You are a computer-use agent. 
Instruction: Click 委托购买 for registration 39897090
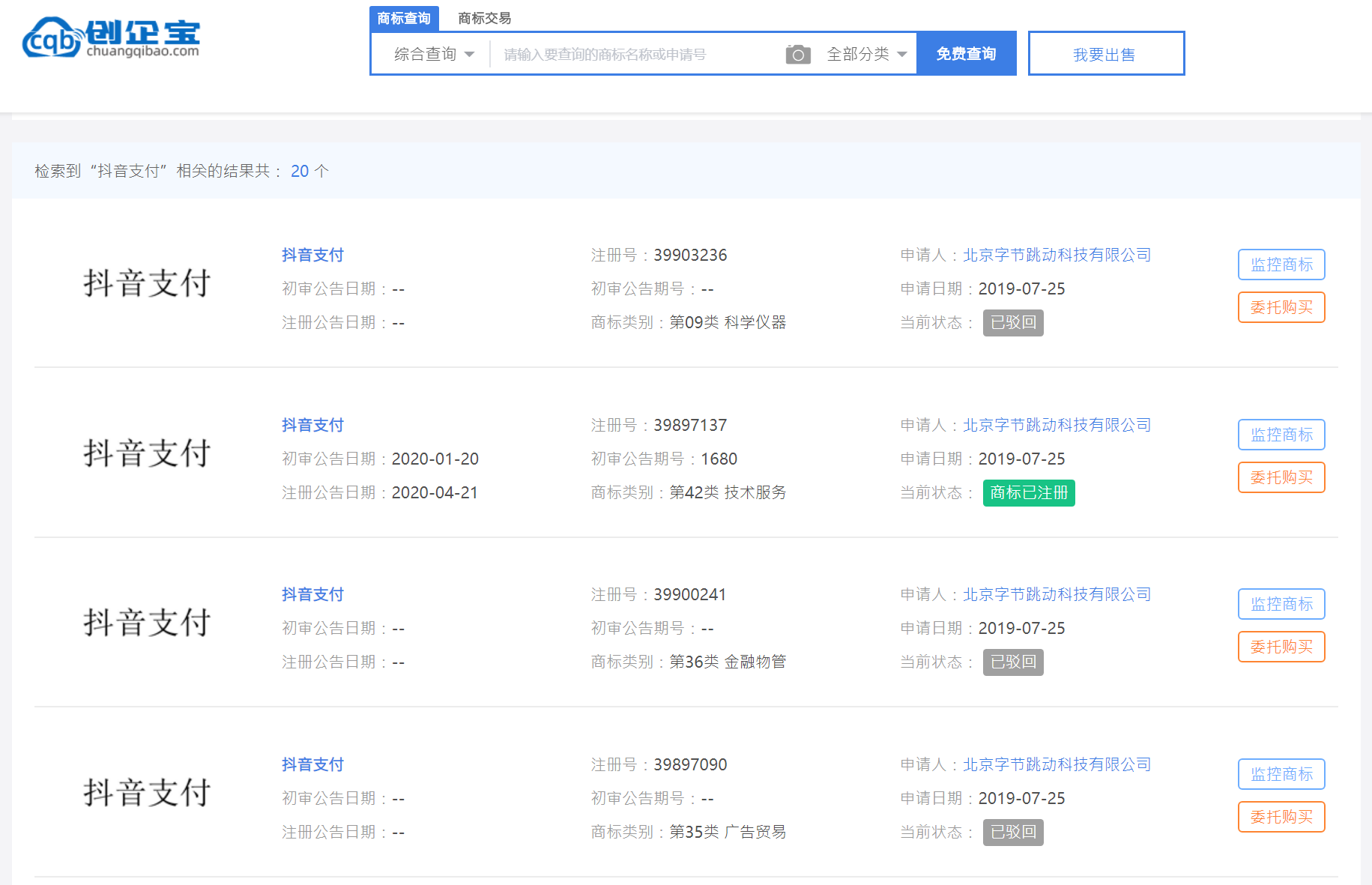point(1281,817)
